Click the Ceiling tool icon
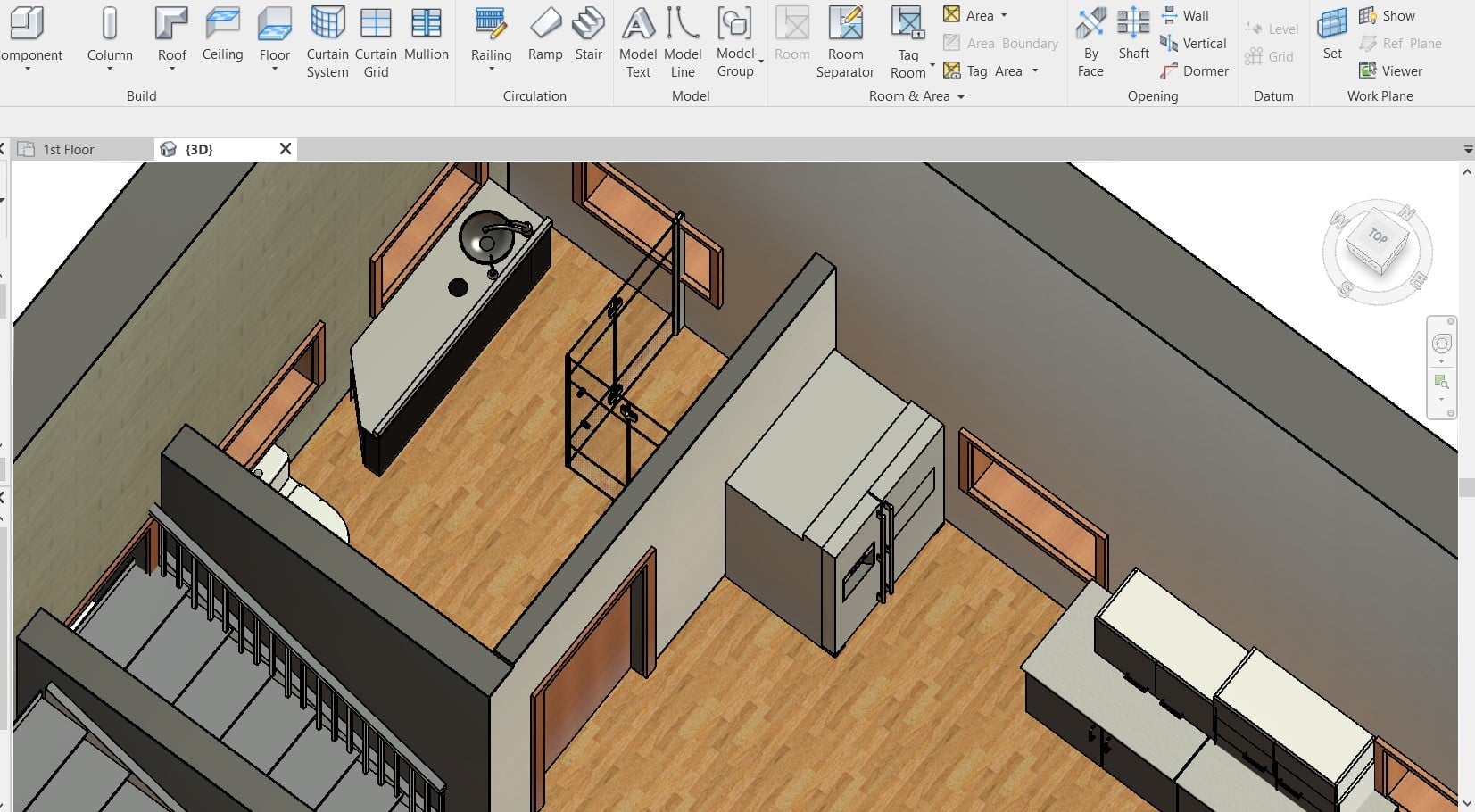Screen dimensions: 1475x812 (222, 24)
